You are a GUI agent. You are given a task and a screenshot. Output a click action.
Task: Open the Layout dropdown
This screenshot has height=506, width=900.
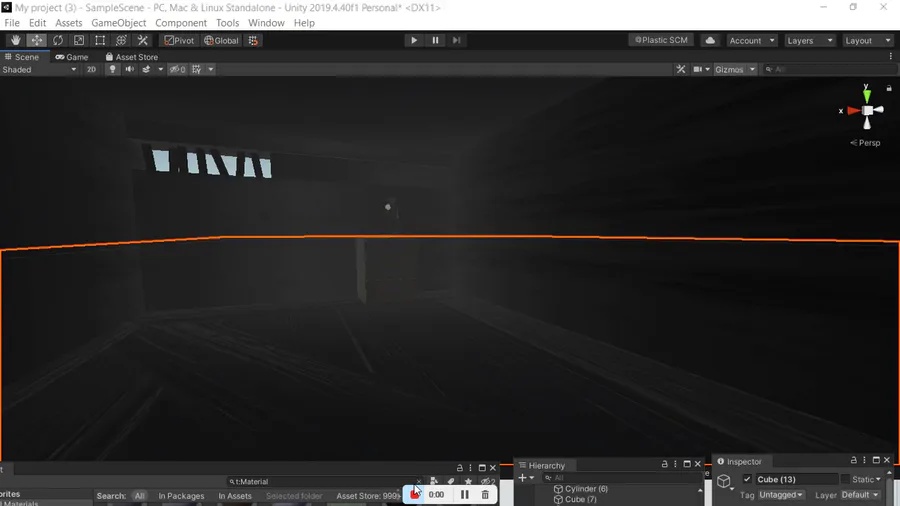point(868,40)
